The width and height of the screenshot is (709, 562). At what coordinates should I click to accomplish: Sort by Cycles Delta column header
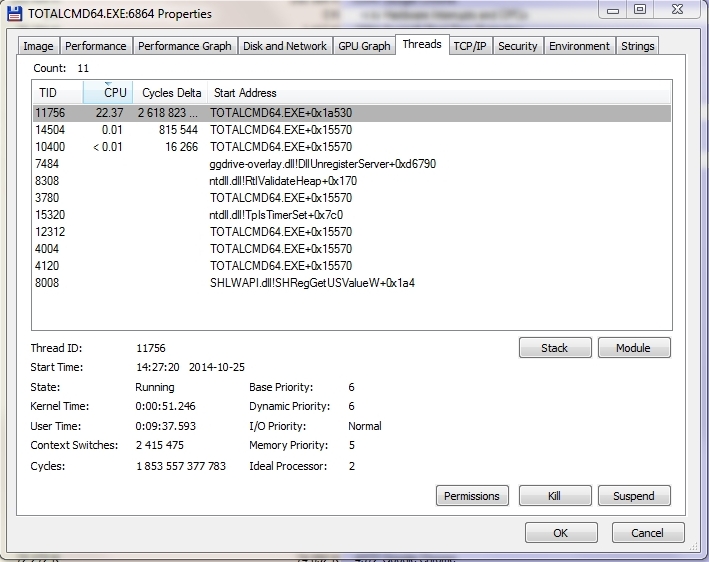(x=170, y=93)
